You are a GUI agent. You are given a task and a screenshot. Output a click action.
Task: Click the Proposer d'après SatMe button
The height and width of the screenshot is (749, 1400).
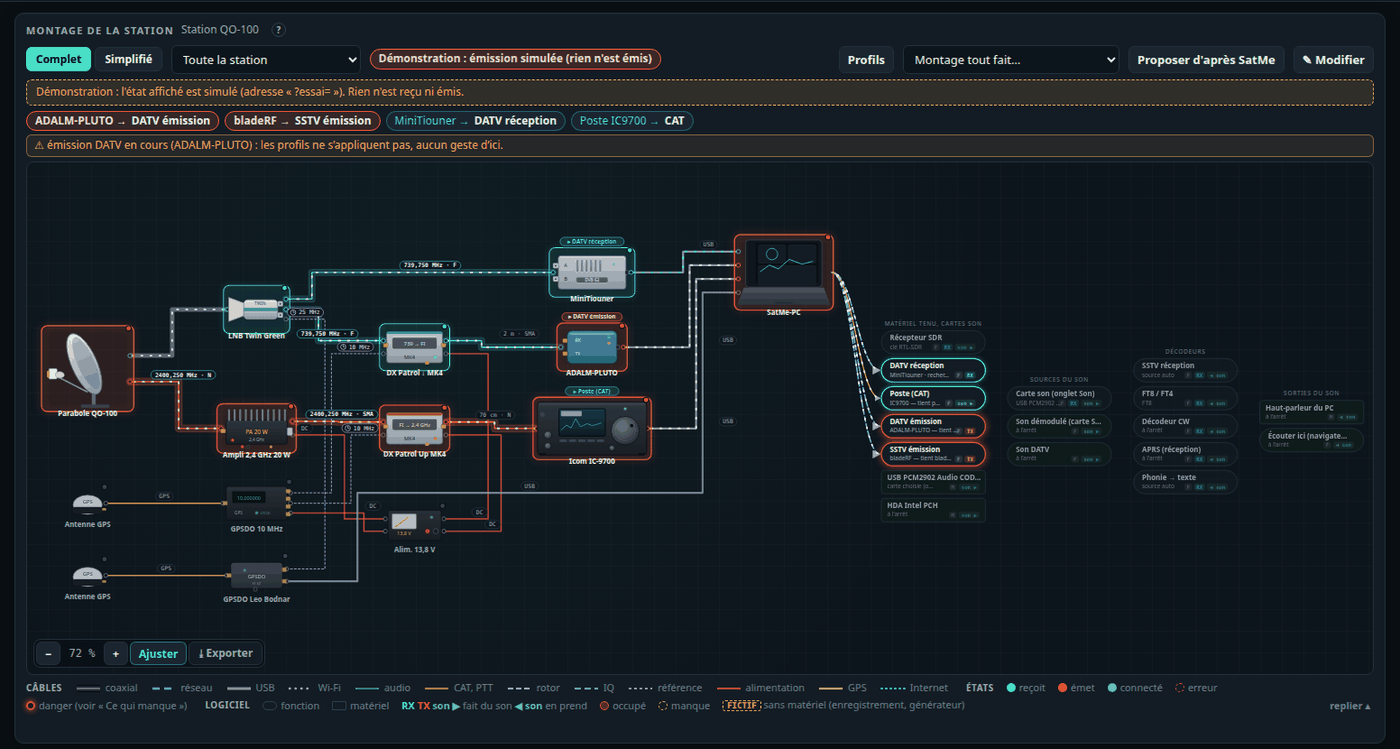click(x=1206, y=60)
